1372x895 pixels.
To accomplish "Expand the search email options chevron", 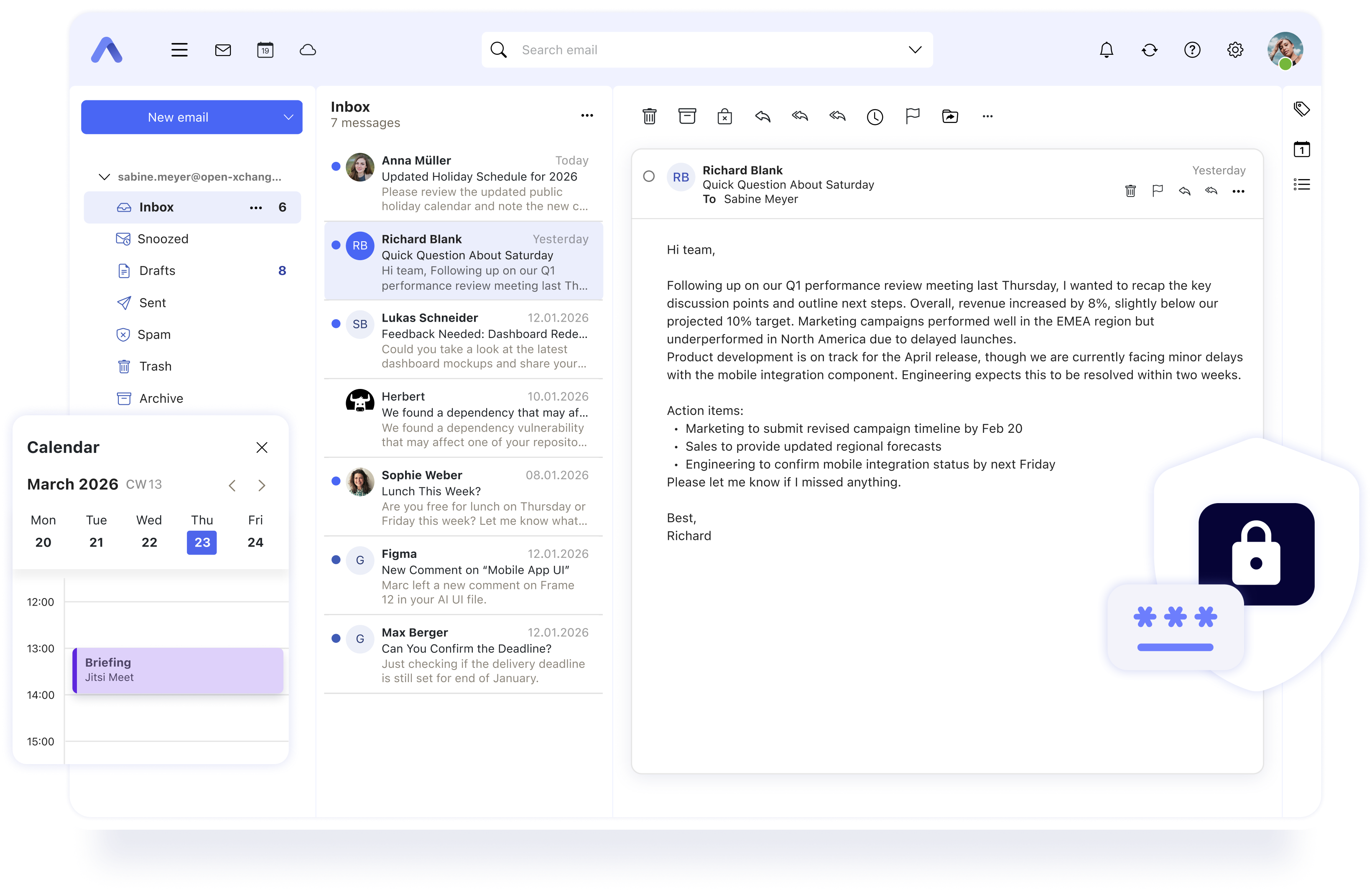I will click(x=915, y=50).
